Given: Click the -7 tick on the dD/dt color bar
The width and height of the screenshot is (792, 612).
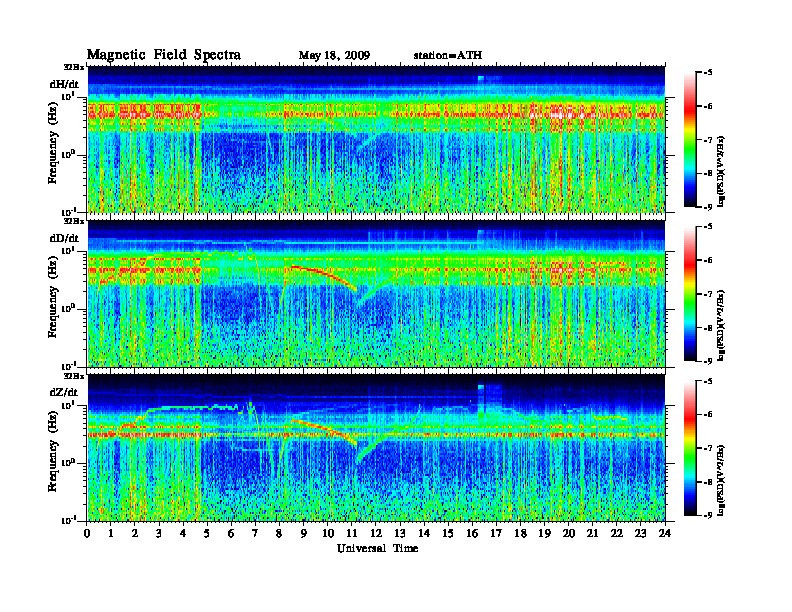Looking at the screenshot, I should coord(708,294).
